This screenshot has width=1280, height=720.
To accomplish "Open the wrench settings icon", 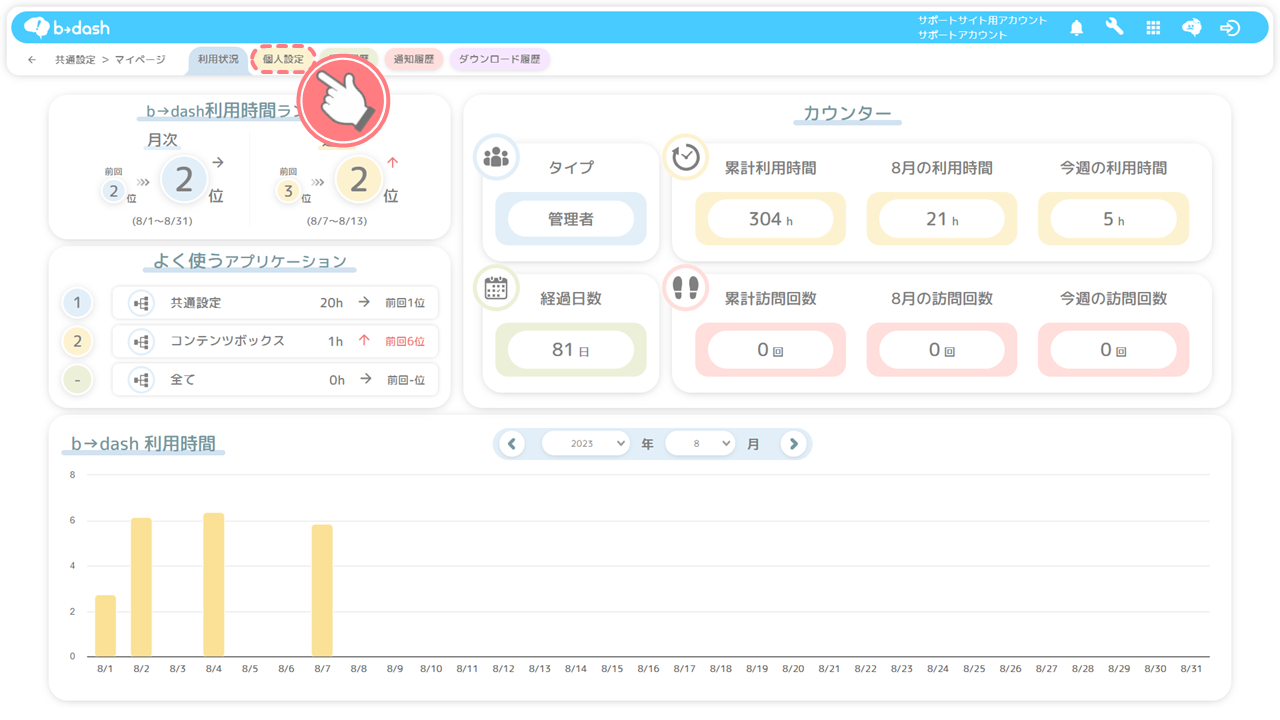I will point(1114,28).
